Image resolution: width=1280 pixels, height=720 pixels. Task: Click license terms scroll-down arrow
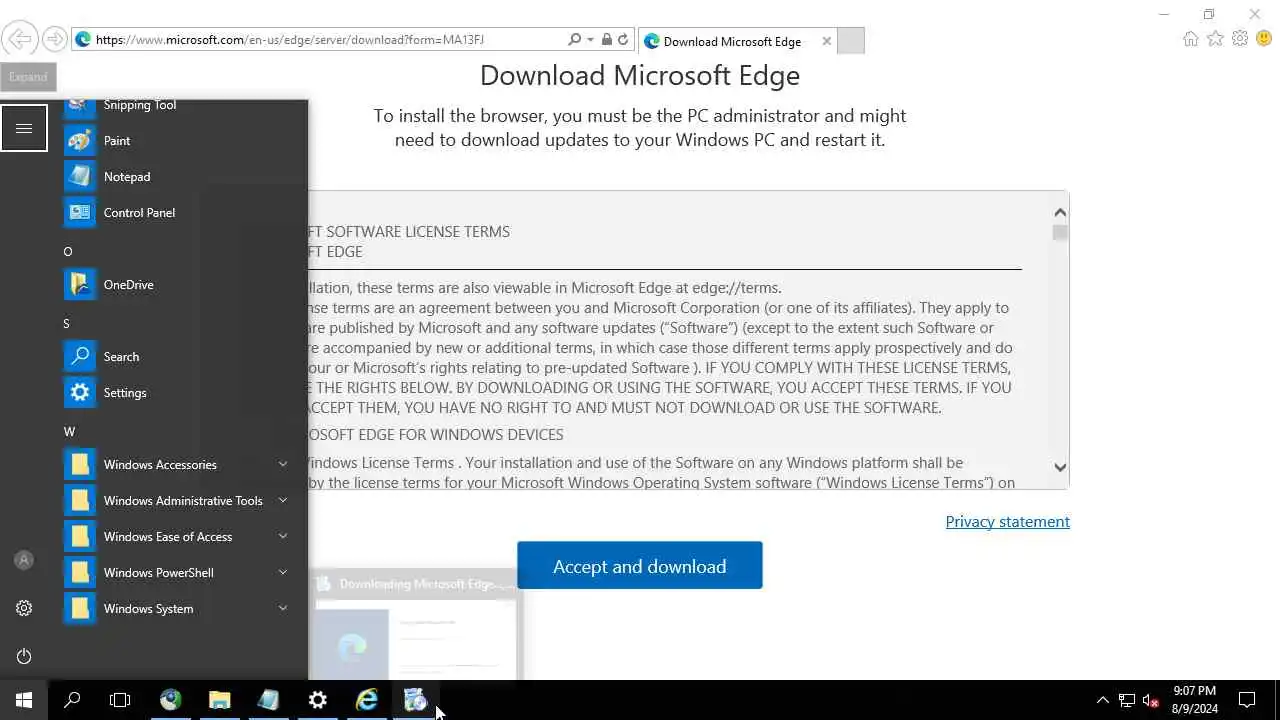pos(1060,467)
